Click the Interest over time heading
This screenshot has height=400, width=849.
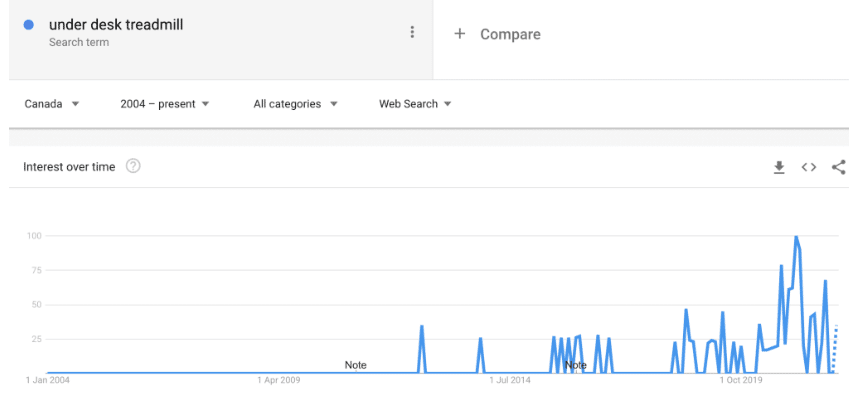click(x=69, y=167)
